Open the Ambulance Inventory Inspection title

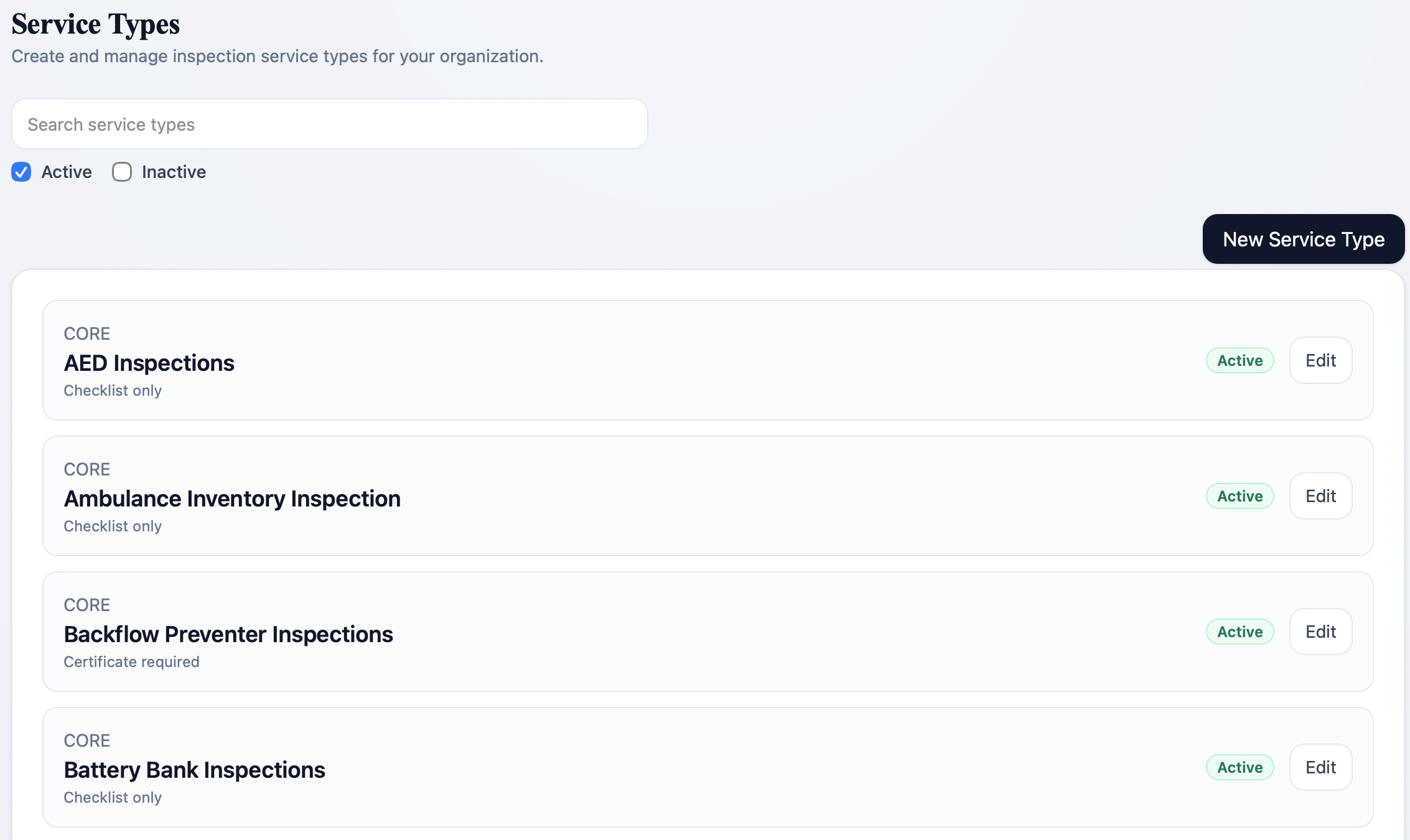pyautogui.click(x=232, y=498)
